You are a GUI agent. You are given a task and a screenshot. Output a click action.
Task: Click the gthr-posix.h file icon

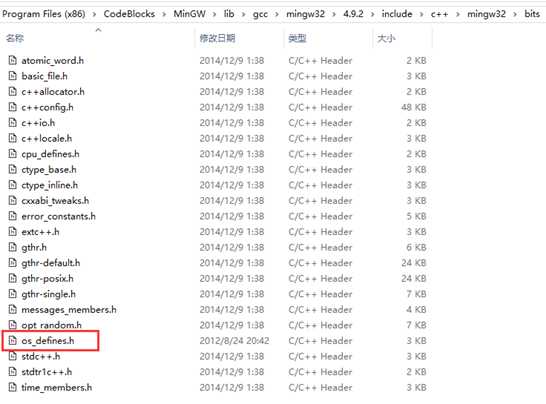[x=13, y=278]
